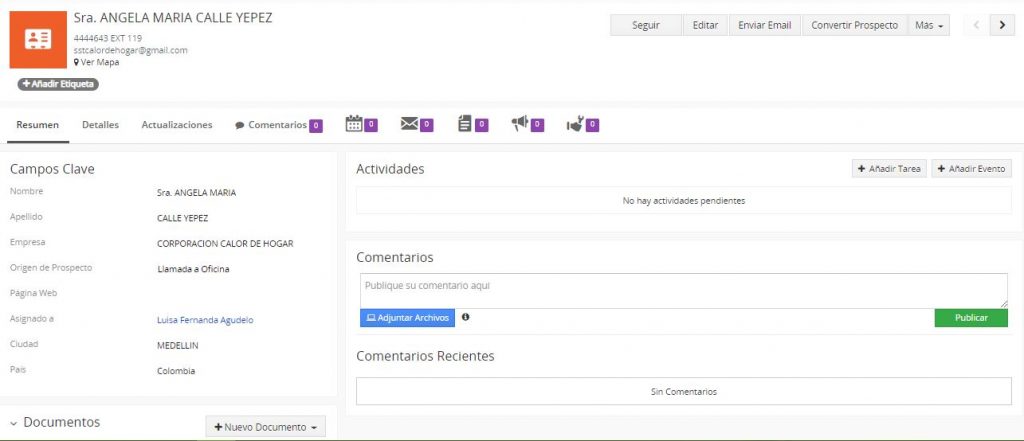Open the Mas dropdown menu
Image resolution: width=1024 pixels, height=441 pixels.
(x=929, y=26)
